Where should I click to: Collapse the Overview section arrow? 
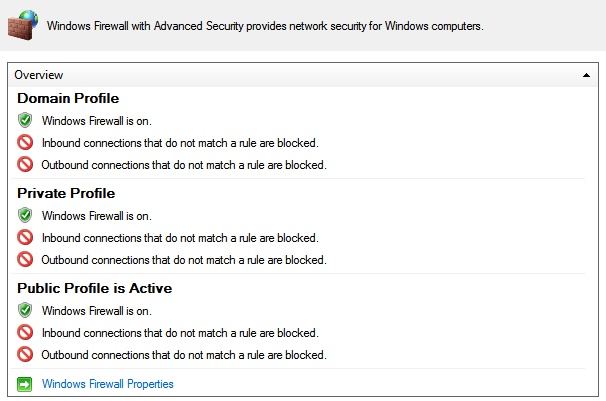point(586,75)
